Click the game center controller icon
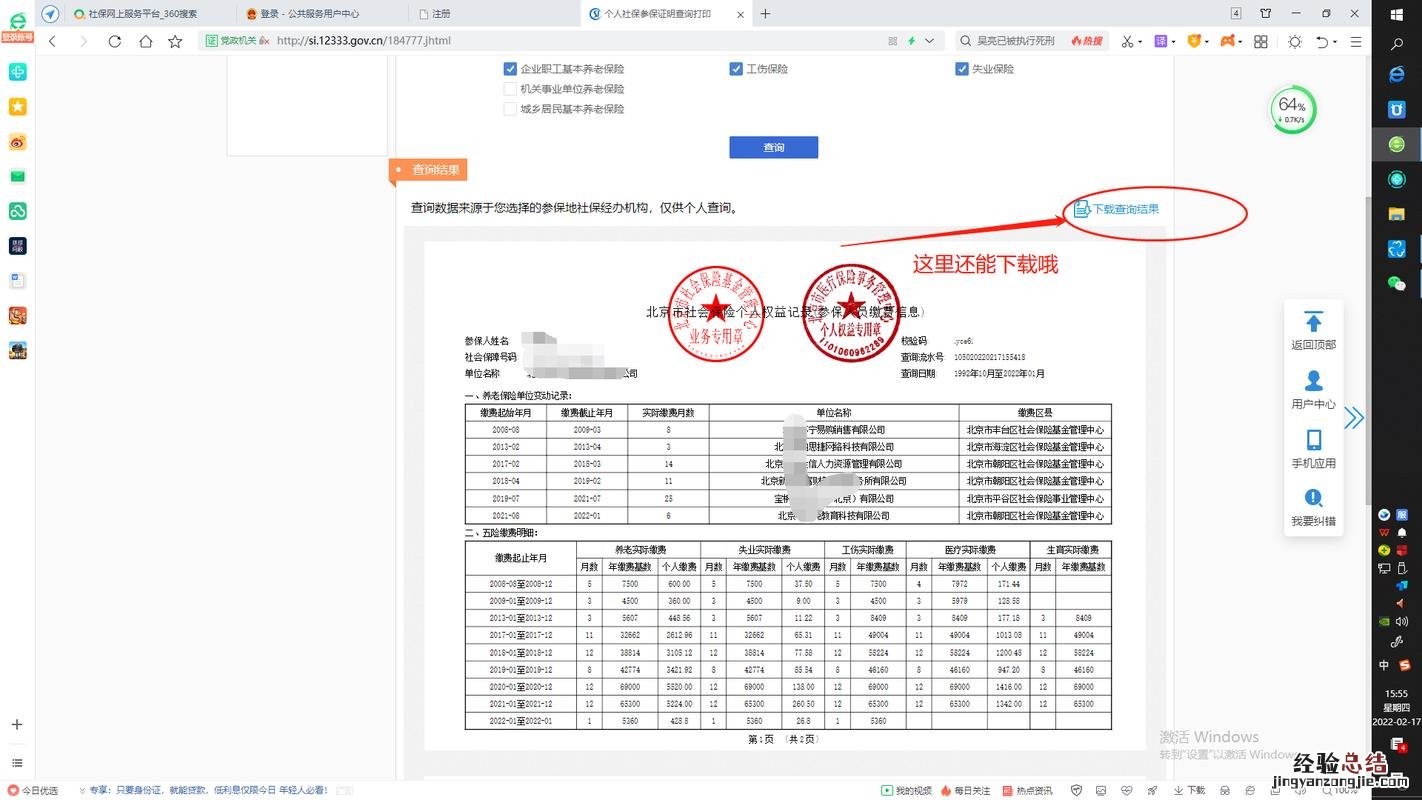The image size is (1422, 800). 1228,41
